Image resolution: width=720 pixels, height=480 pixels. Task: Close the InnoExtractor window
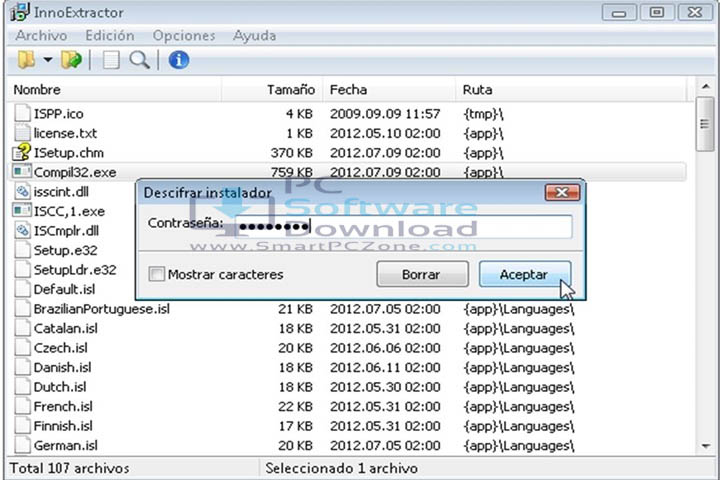click(x=695, y=12)
